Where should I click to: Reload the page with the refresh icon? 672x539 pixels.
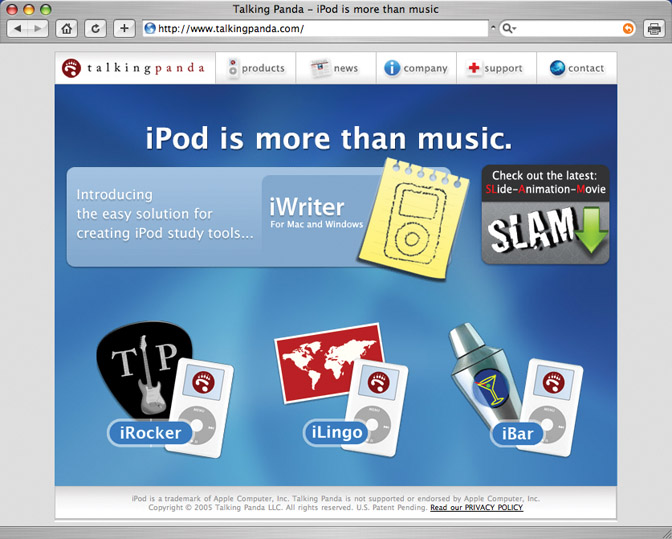click(x=95, y=29)
